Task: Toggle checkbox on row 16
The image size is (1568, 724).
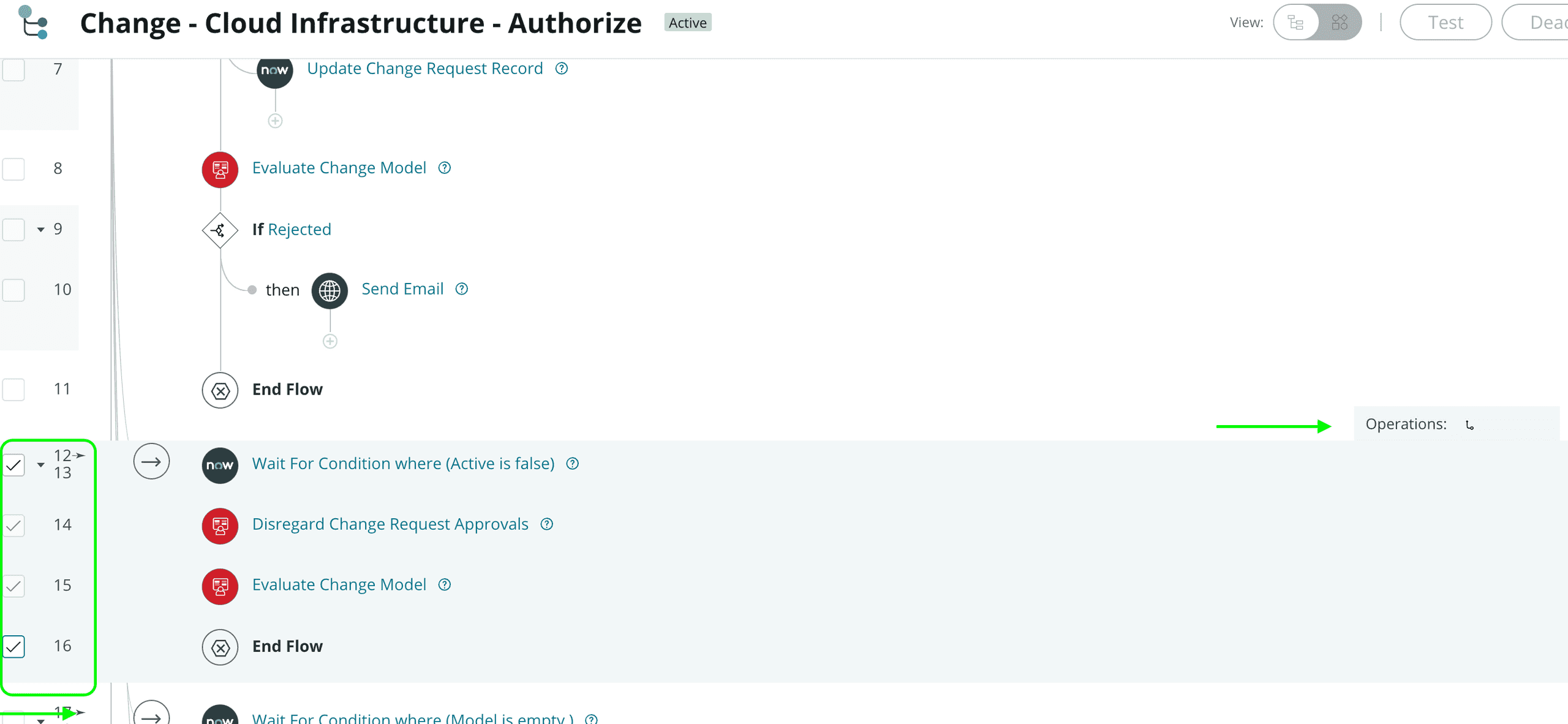Action: click(x=14, y=646)
